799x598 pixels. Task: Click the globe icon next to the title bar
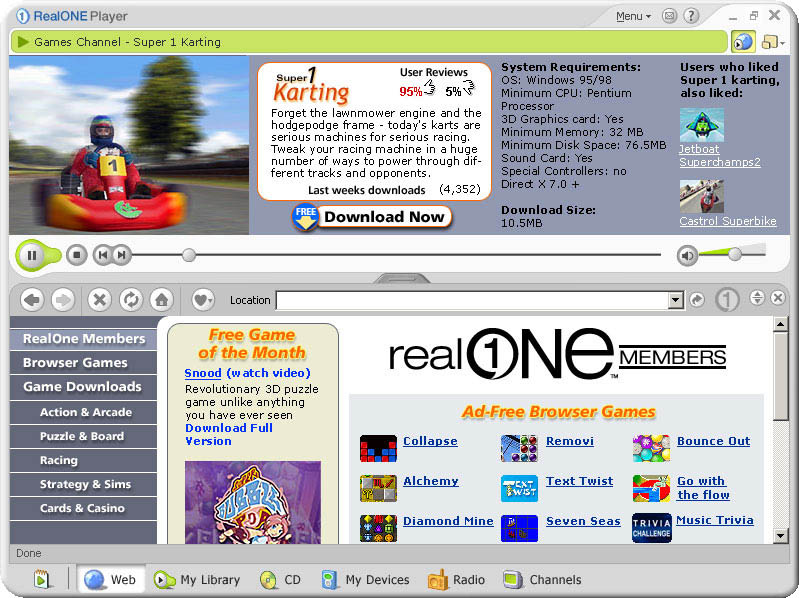point(743,42)
